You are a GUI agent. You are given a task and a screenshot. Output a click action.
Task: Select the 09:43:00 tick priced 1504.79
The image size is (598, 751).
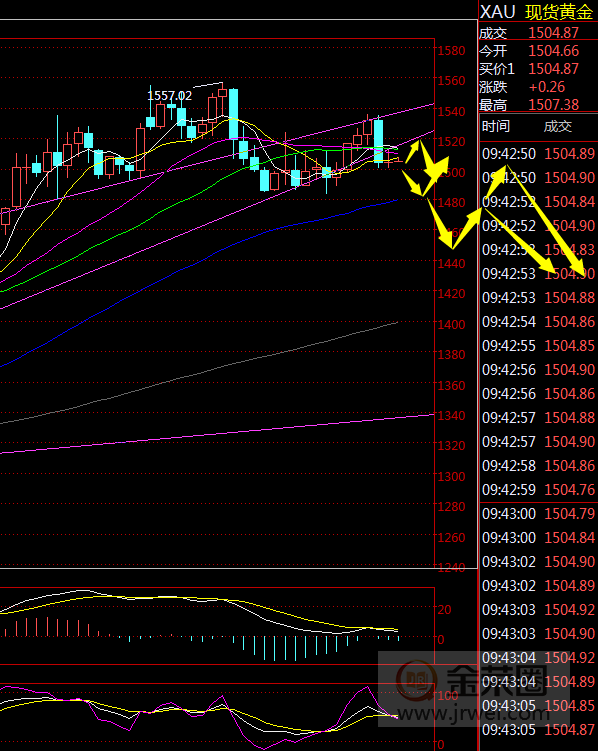(x=539, y=513)
